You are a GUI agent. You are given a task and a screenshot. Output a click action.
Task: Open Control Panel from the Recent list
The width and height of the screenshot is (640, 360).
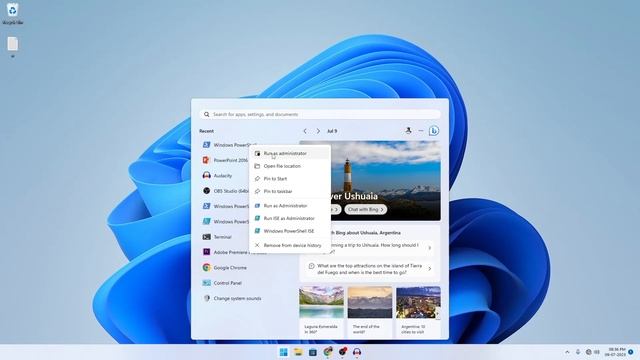click(222, 283)
